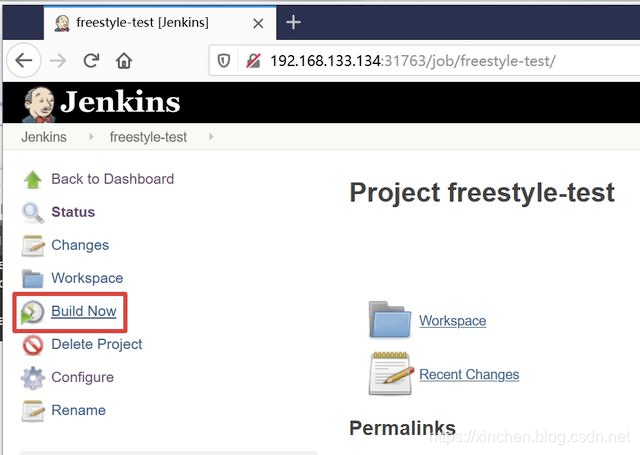Open the Workspace link in main panel
Viewport: 640px width, 455px height.
pyautogui.click(x=453, y=321)
